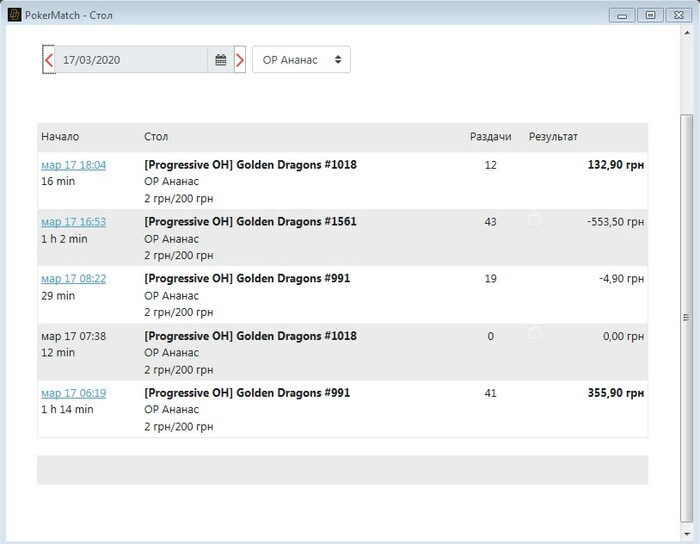Click the vertical scrollbar thumb
This screenshot has height=544, width=700.
coord(686,318)
